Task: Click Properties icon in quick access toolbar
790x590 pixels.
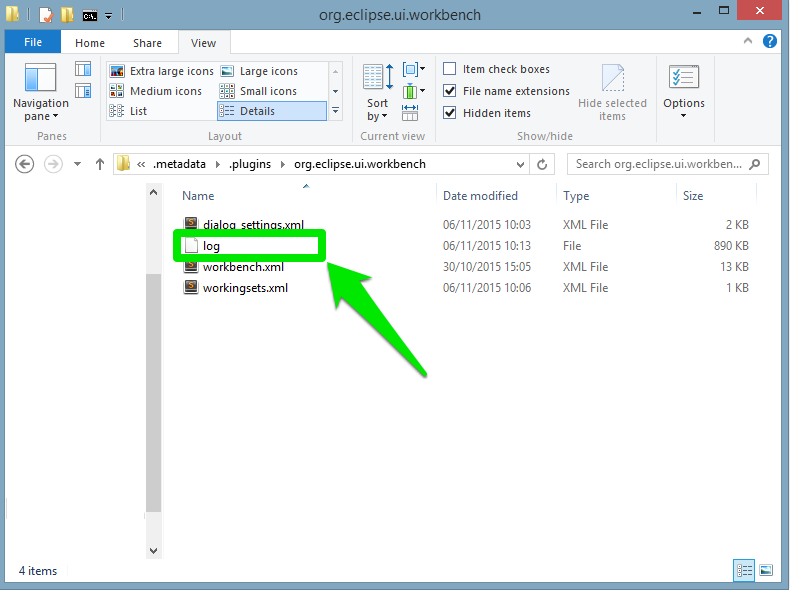Action: pyautogui.click(x=46, y=15)
